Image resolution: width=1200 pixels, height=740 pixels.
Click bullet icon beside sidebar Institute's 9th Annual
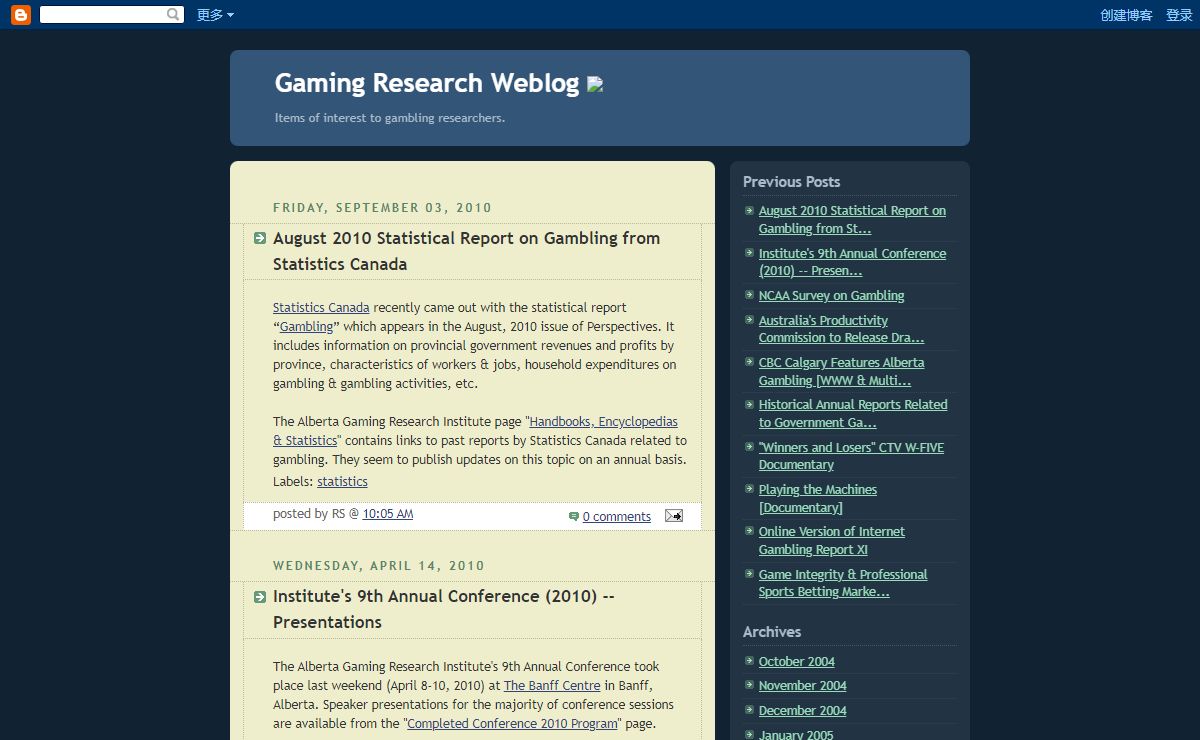749,253
